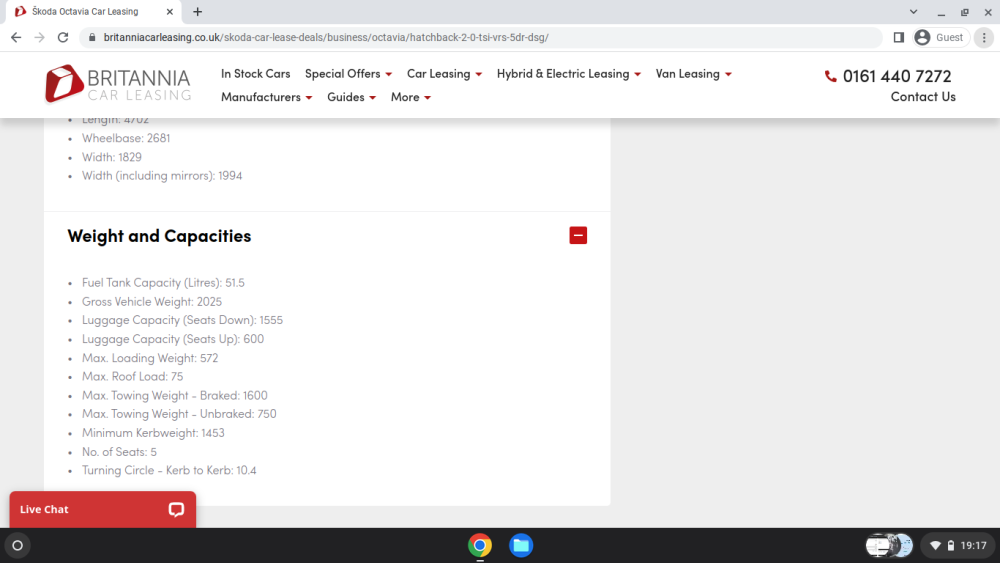Expand the Special Offers dropdown
The width and height of the screenshot is (1000, 563).
pos(348,73)
